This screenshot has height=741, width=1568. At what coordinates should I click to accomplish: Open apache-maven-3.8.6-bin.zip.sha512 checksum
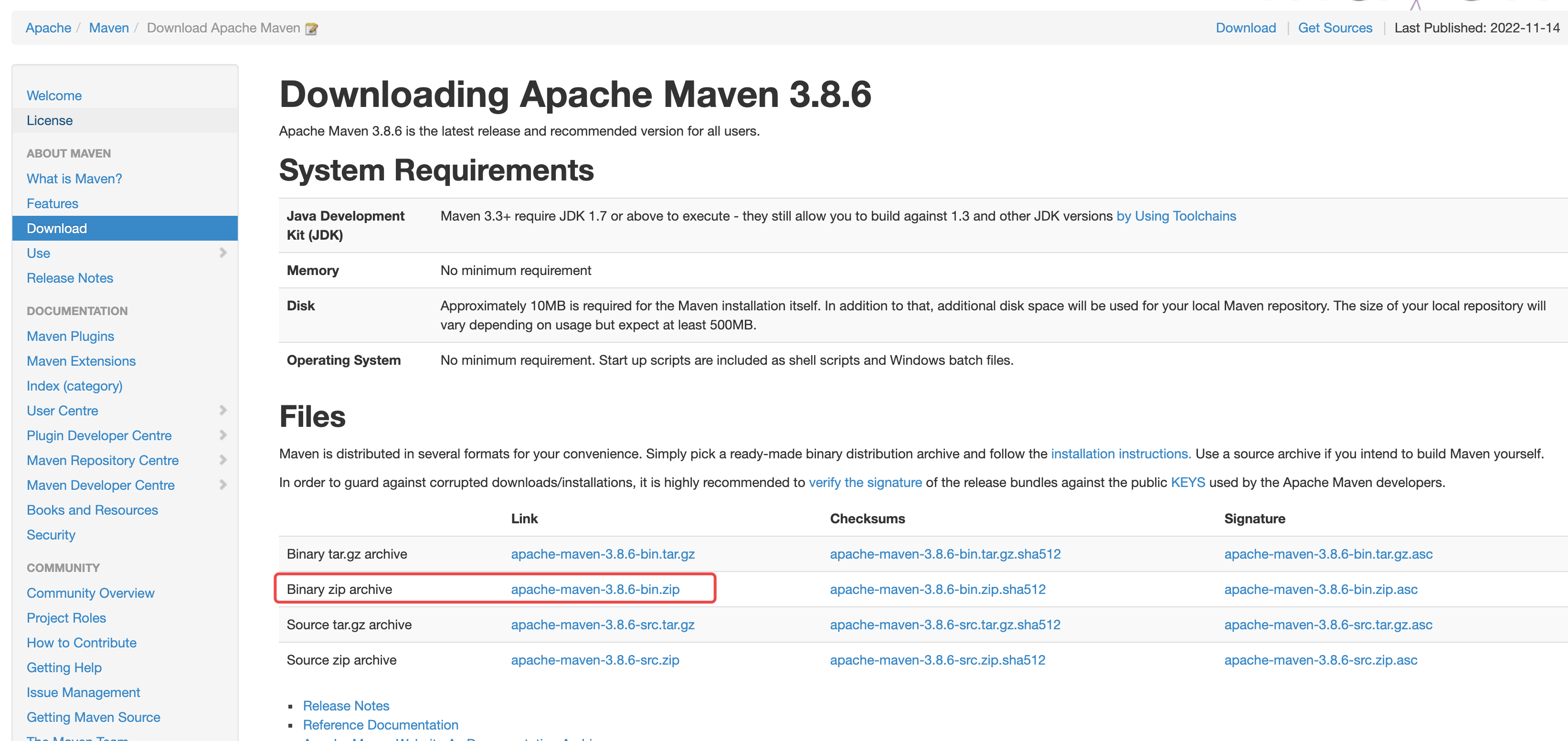coord(937,589)
